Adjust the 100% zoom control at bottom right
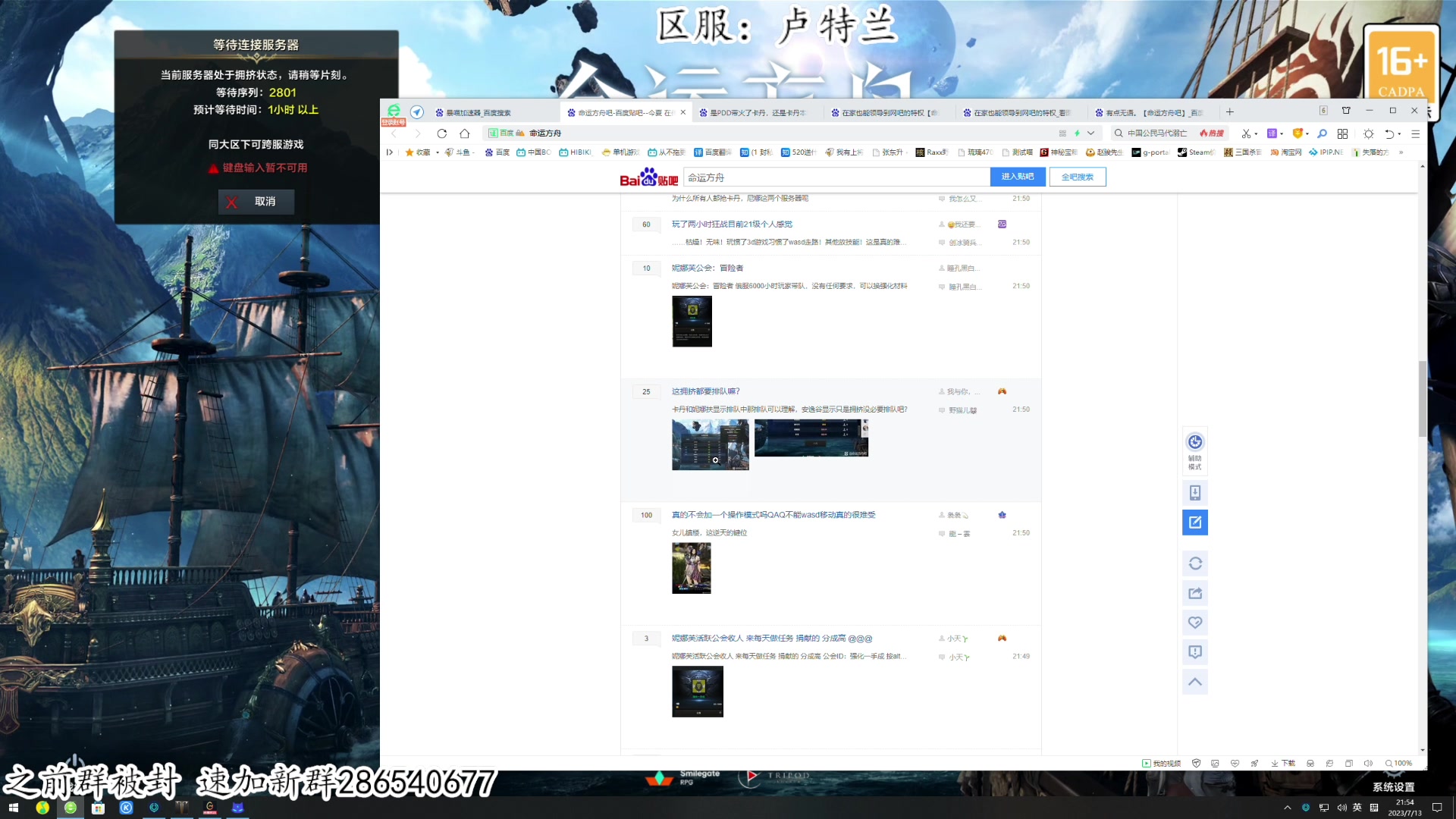1456x819 pixels. pos(1399,763)
